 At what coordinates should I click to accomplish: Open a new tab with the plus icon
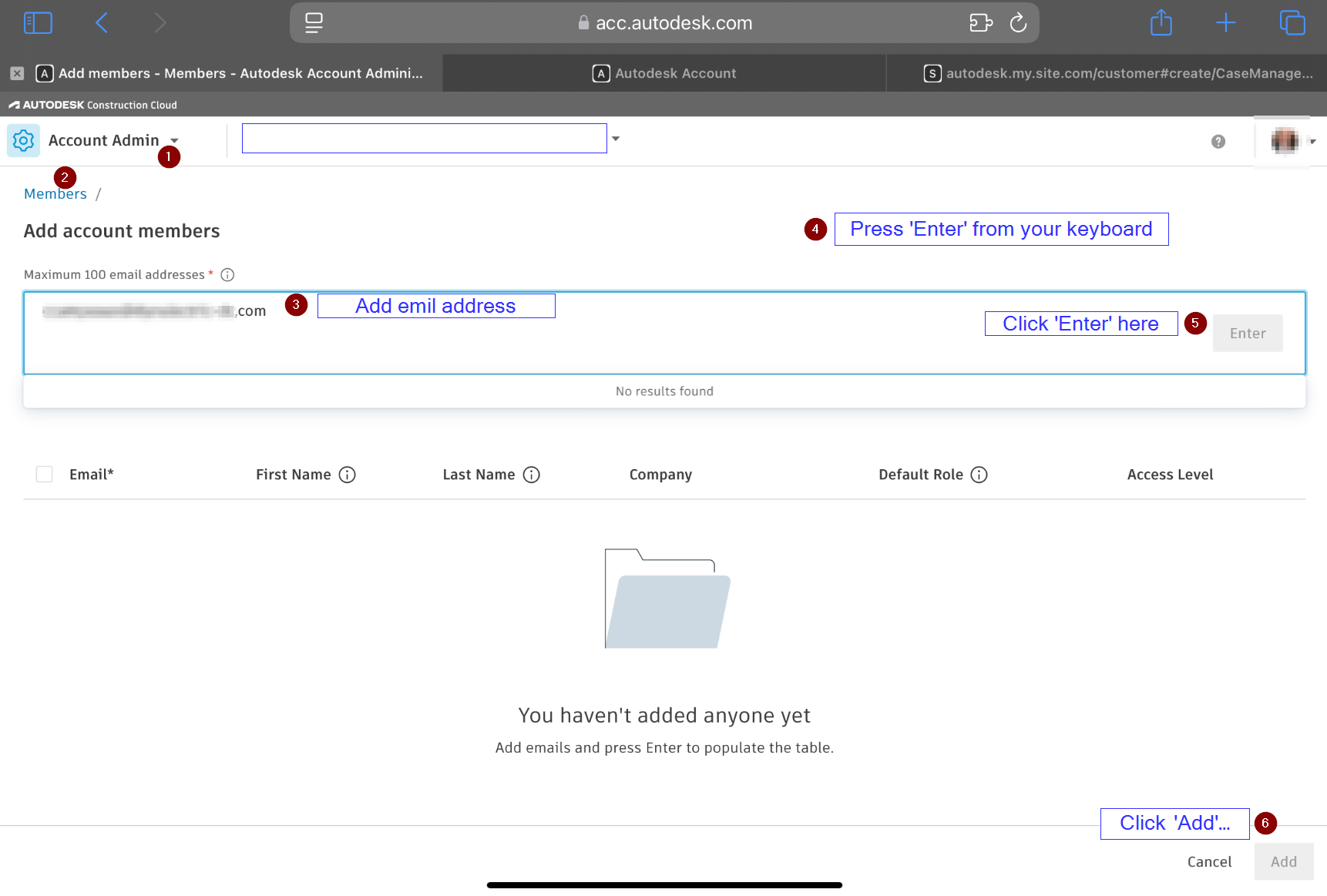[x=1225, y=22]
